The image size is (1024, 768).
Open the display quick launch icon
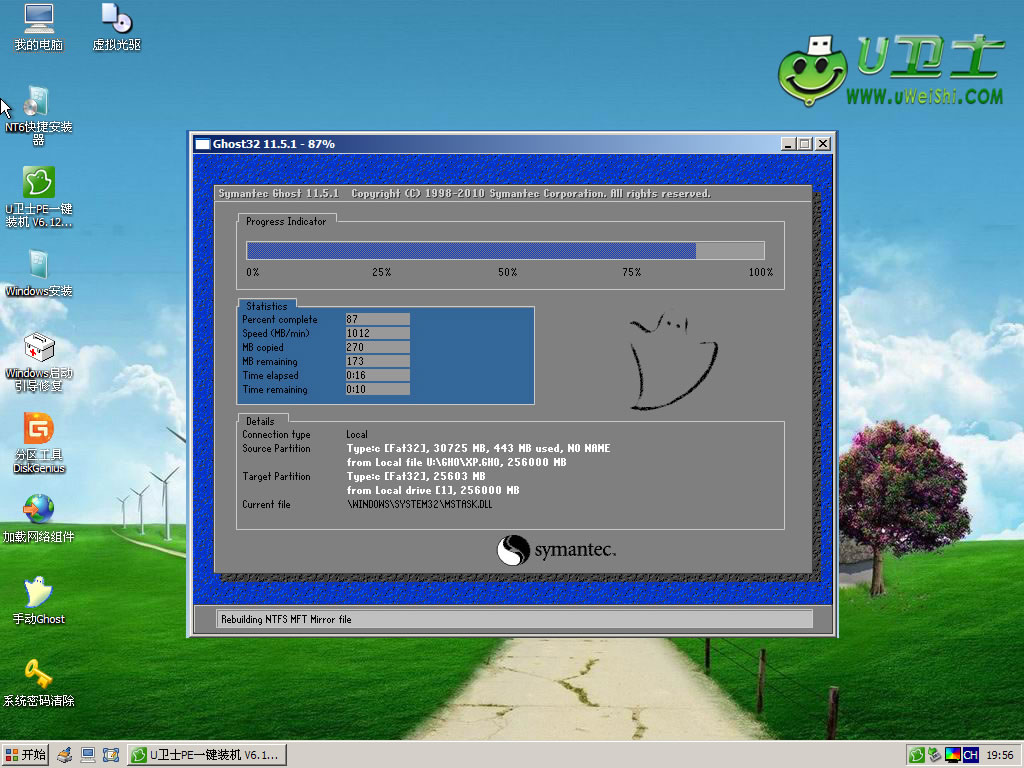[88, 755]
